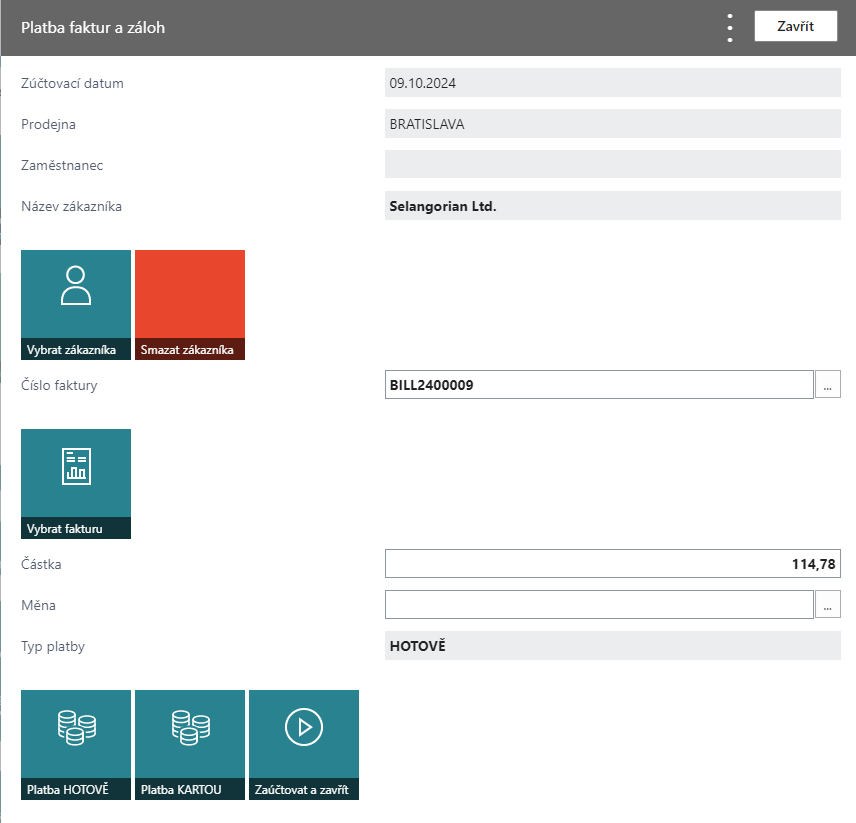Click the Platba faktur a záloh title
The width and height of the screenshot is (856, 823).
click(93, 27)
